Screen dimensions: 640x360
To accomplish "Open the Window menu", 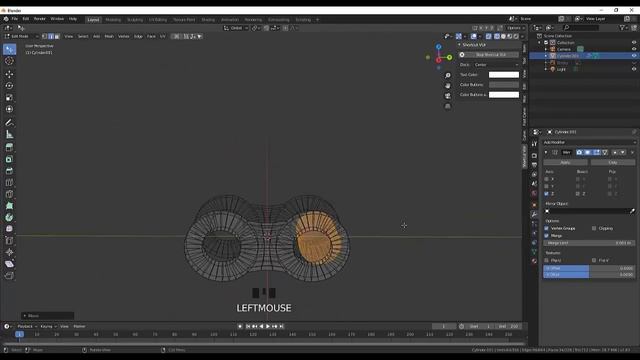I will (x=57, y=19).
